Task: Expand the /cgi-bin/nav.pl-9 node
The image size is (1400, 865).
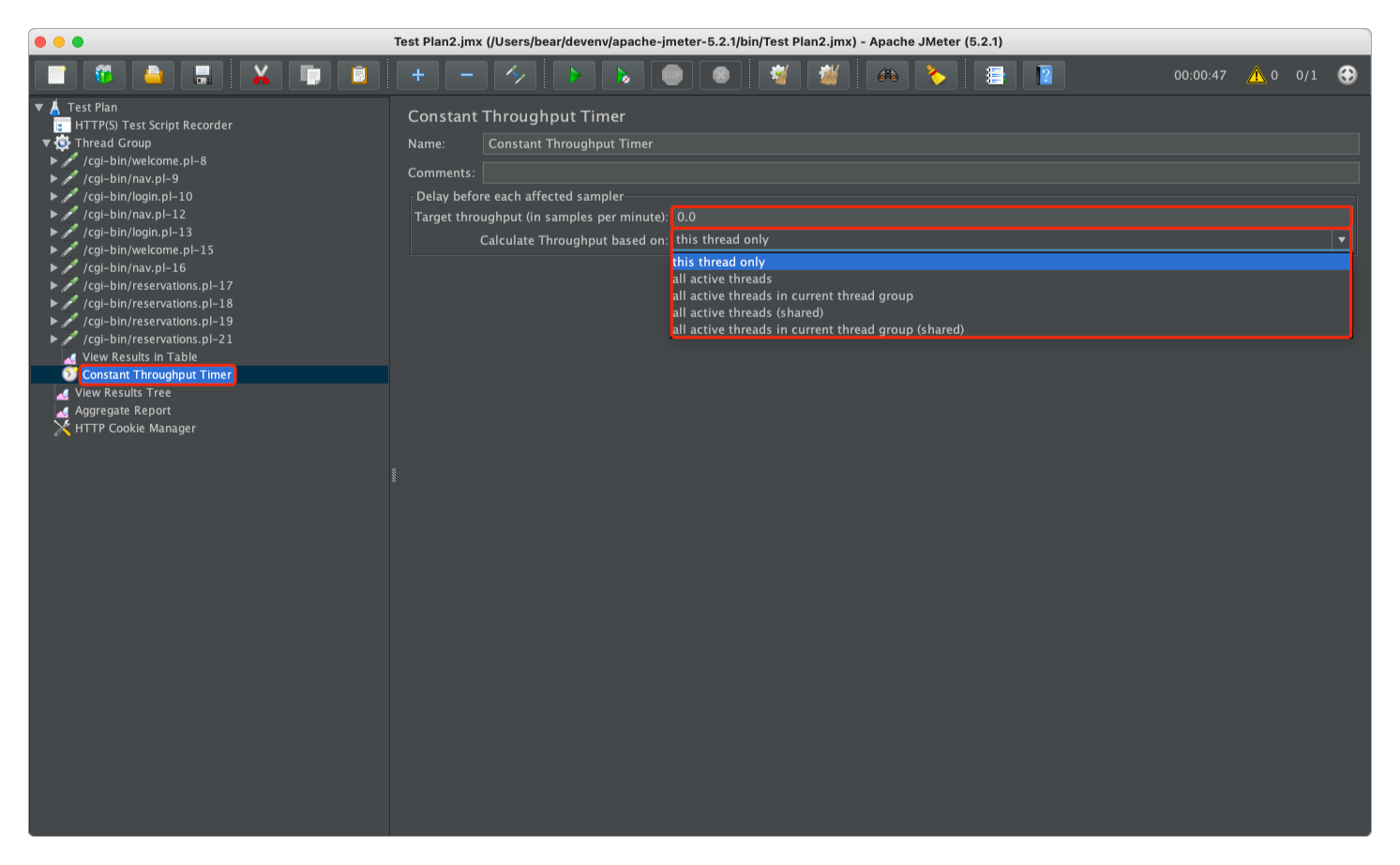Action: 53,178
